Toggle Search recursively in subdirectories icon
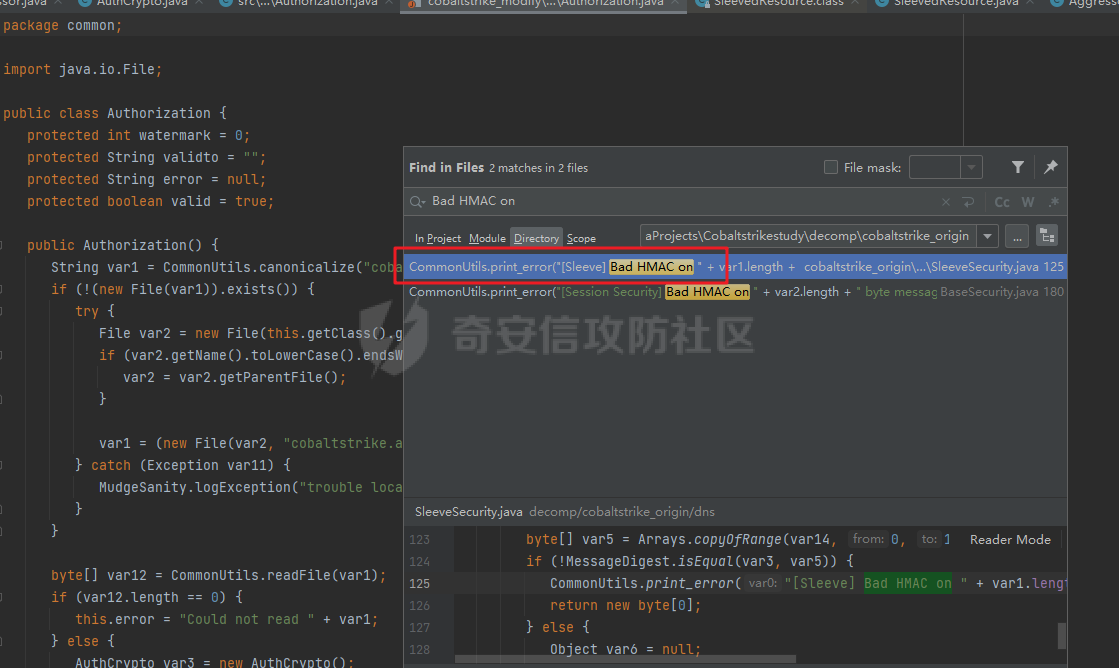1119x668 pixels. [1047, 236]
